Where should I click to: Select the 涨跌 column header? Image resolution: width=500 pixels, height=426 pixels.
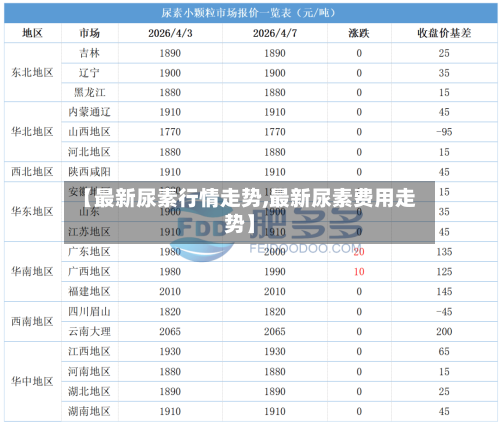click(359, 33)
